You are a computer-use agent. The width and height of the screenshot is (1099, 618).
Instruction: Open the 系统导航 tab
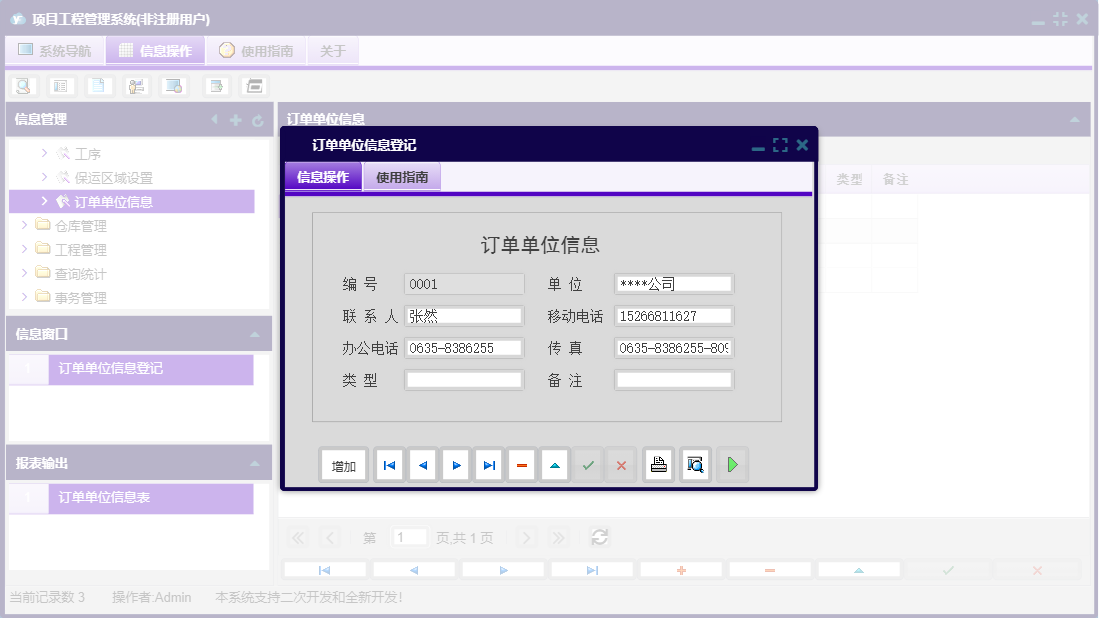coord(55,49)
